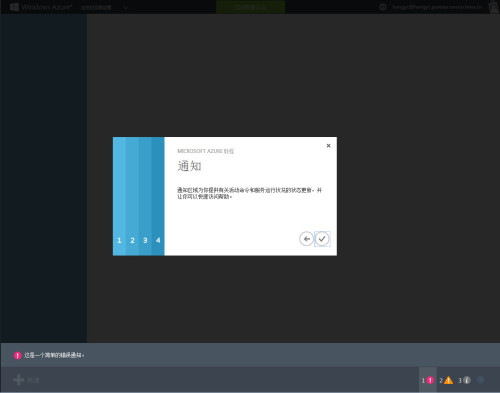The width and height of the screenshot is (500, 393).
Task: Click the 通知 dialog heading
Action: [x=189, y=166]
